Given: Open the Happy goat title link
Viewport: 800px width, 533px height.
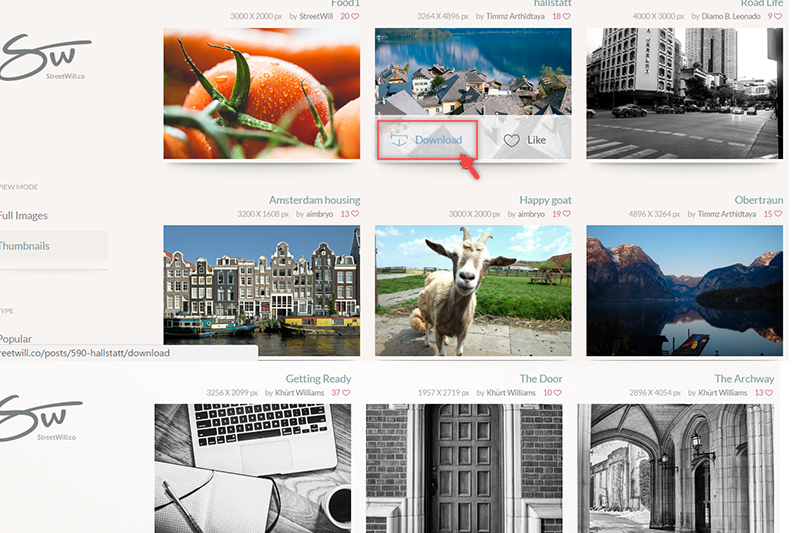Looking at the screenshot, I should [x=545, y=200].
